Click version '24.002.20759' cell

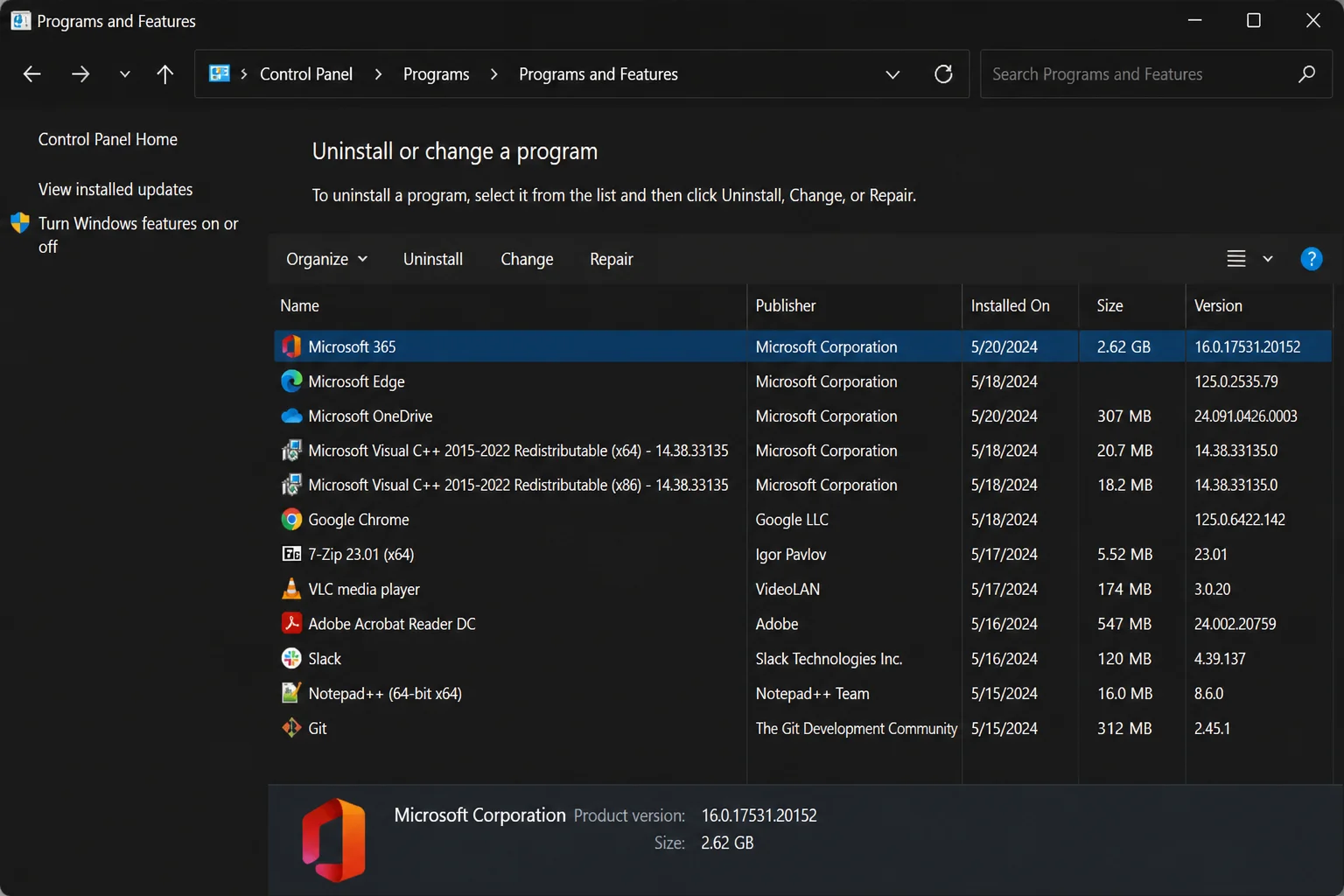1235,624
